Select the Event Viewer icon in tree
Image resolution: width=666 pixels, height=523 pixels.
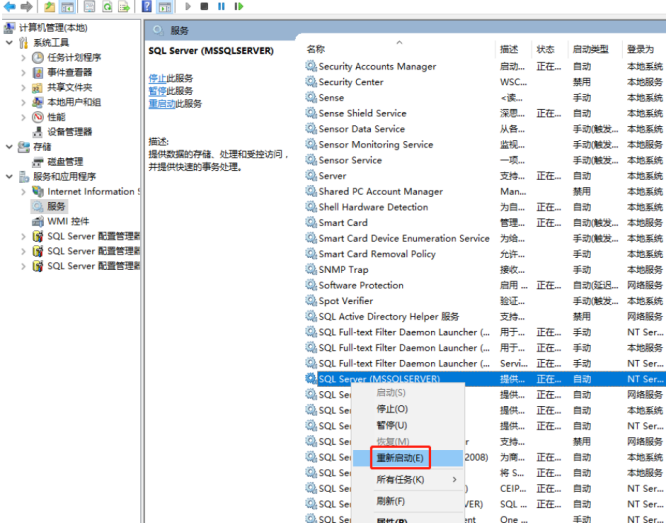click(x=38, y=73)
